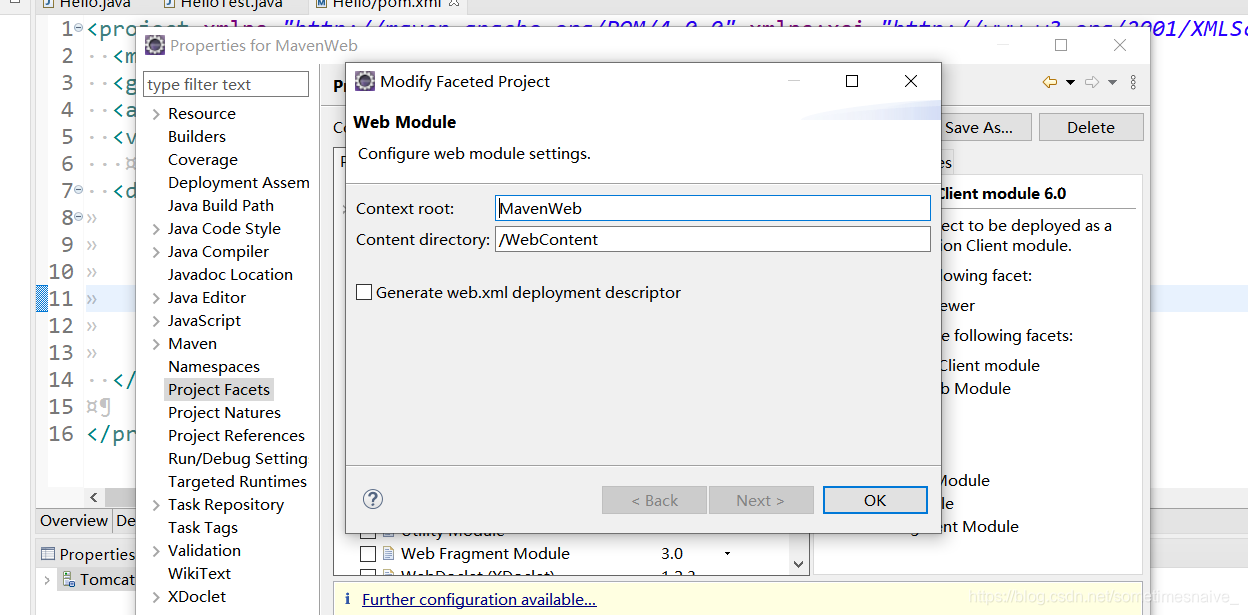Expand the Task Repository node
The width and height of the screenshot is (1248, 615).
pyautogui.click(x=156, y=505)
